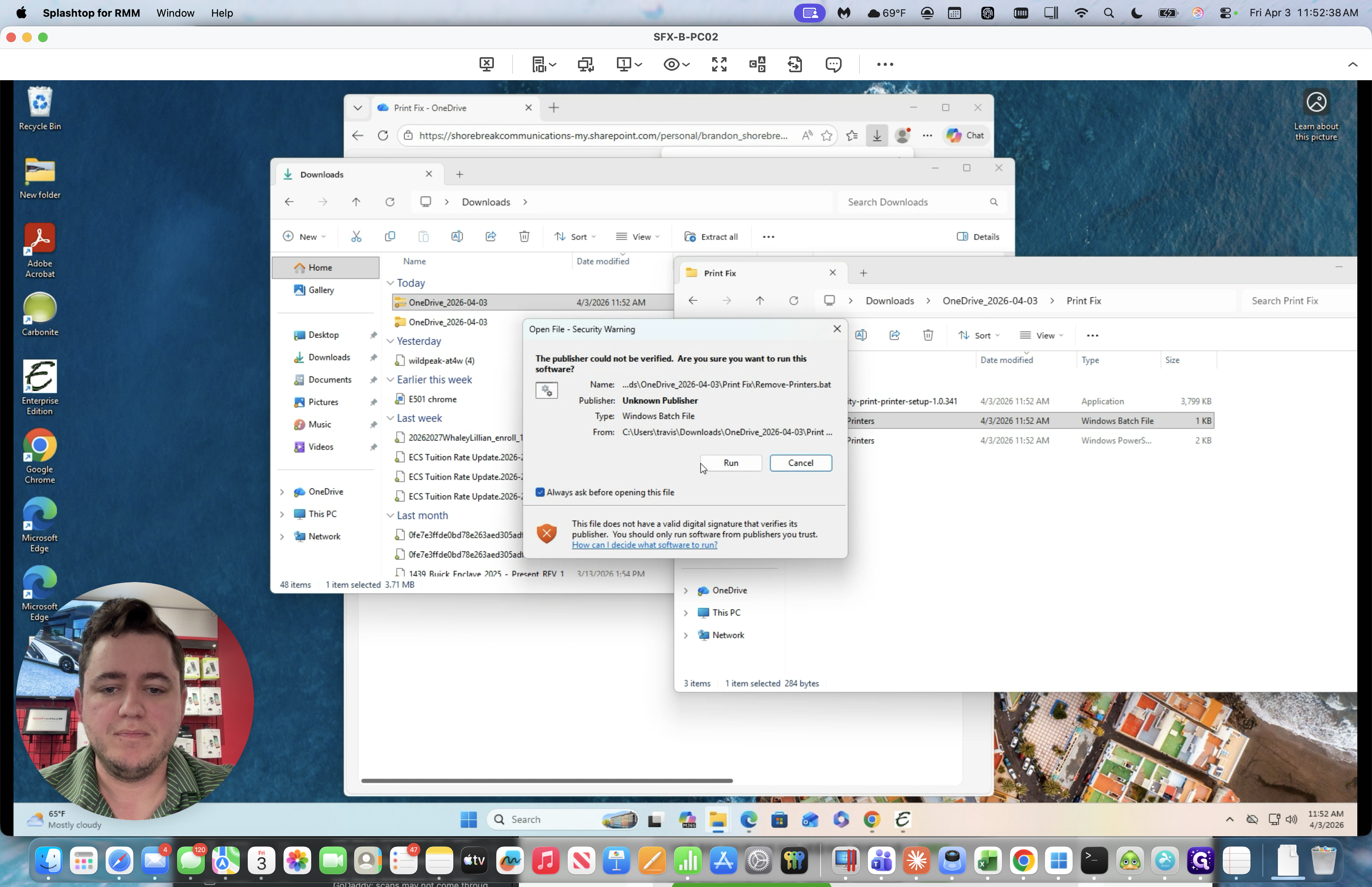Open Splashtop view options eye dropdown
The width and height of the screenshot is (1372, 887).
(x=676, y=64)
